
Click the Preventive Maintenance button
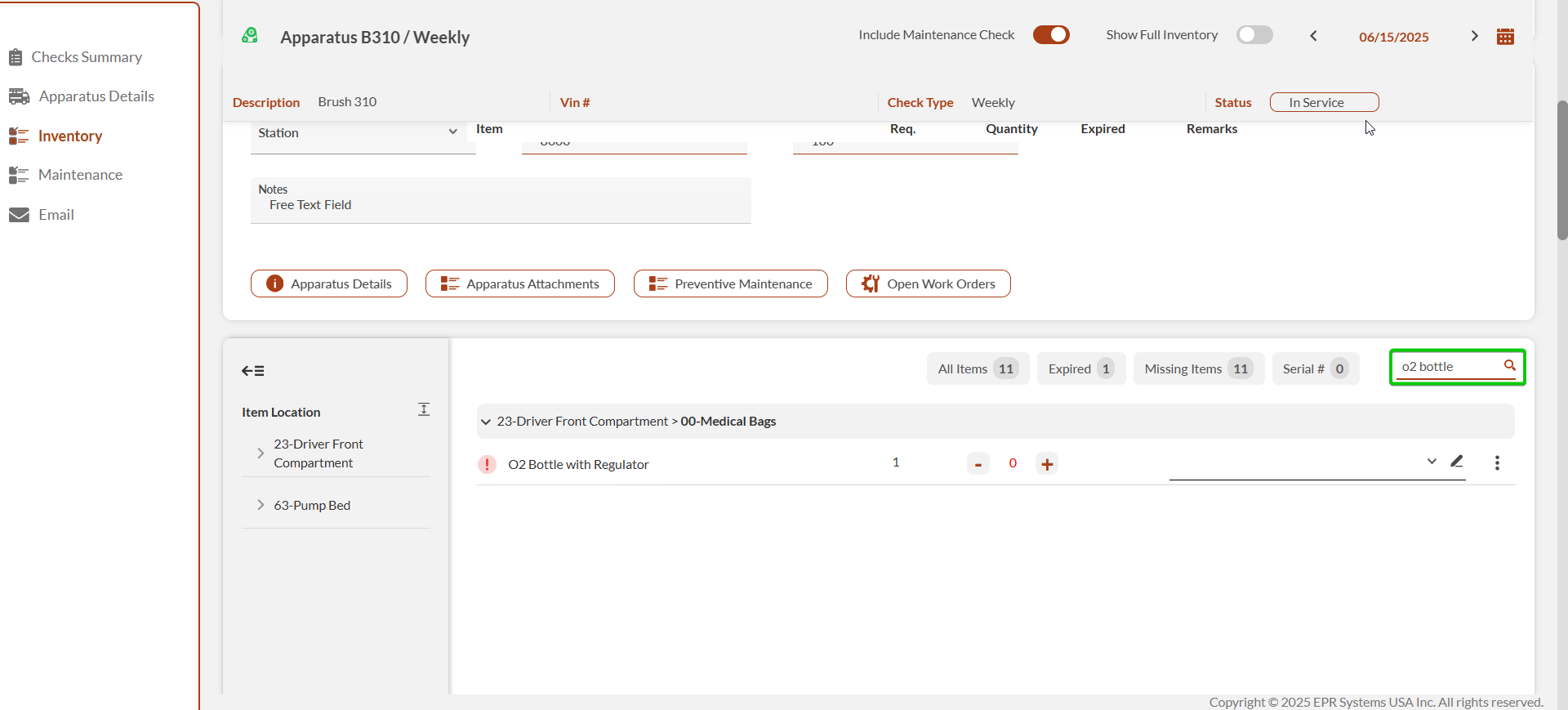pyautogui.click(x=730, y=284)
